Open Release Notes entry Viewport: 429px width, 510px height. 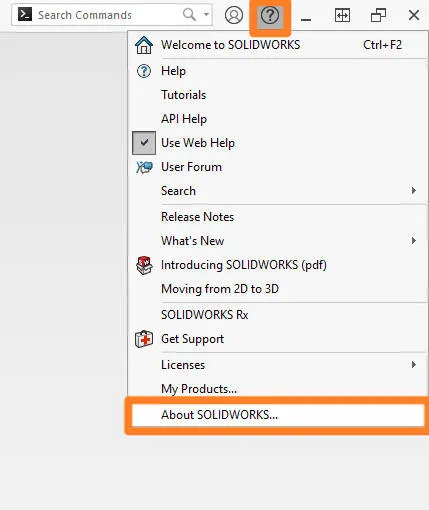[197, 217]
